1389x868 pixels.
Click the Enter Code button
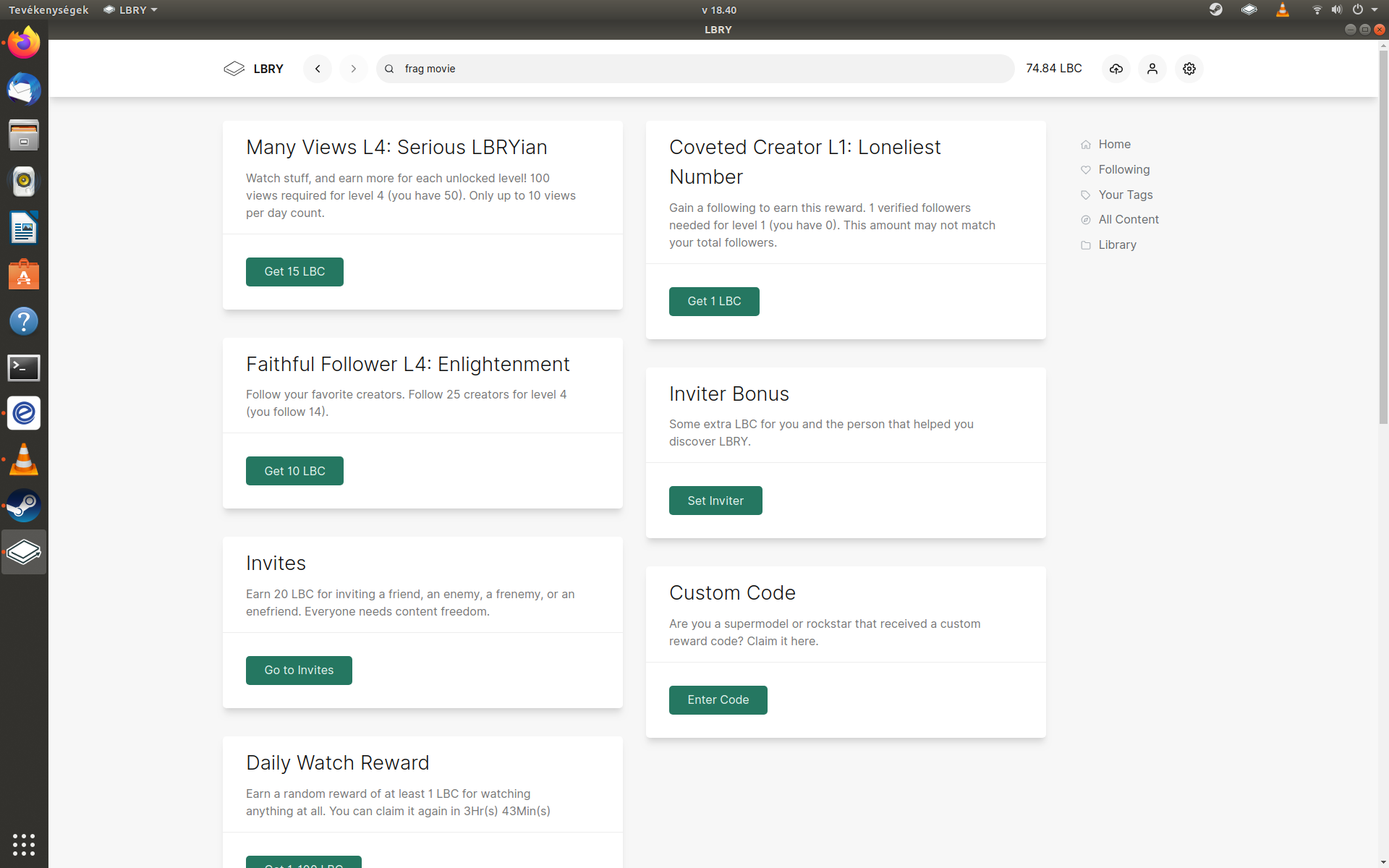pyautogui.click(x=718, y=700)
